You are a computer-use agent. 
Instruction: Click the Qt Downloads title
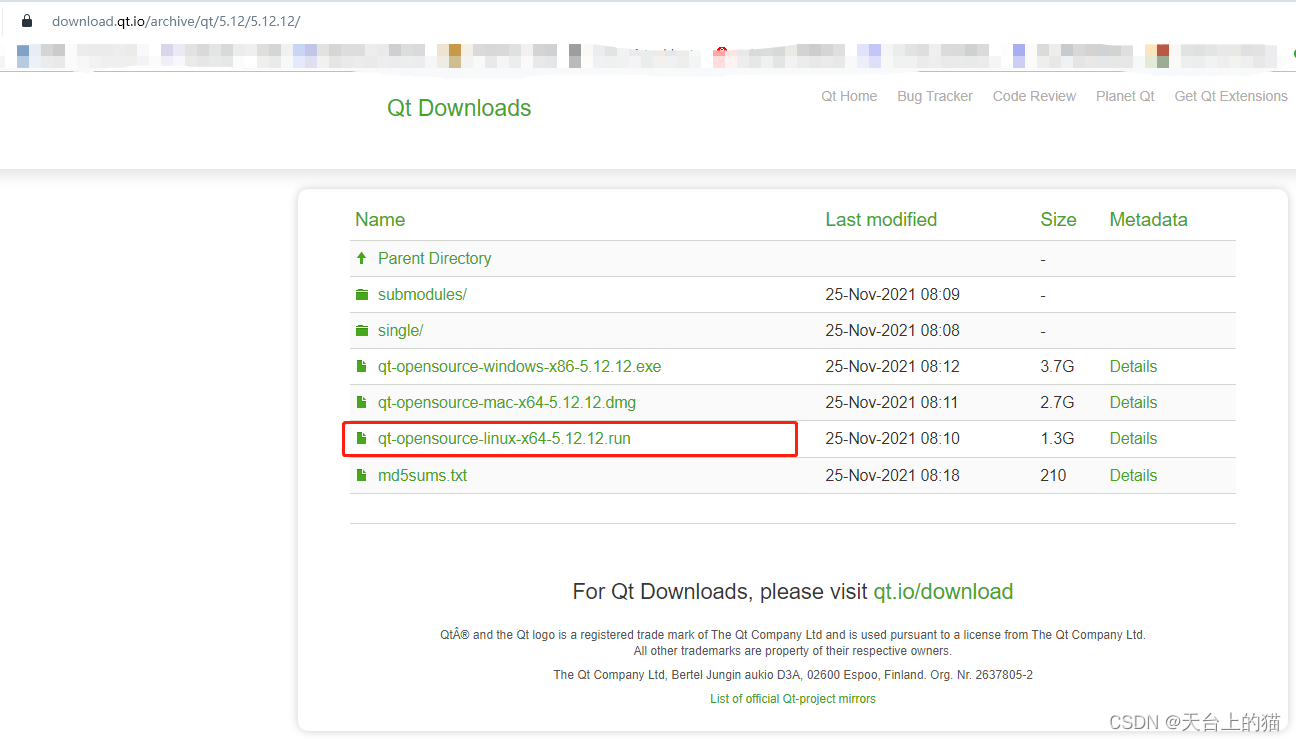coord(459,108)
